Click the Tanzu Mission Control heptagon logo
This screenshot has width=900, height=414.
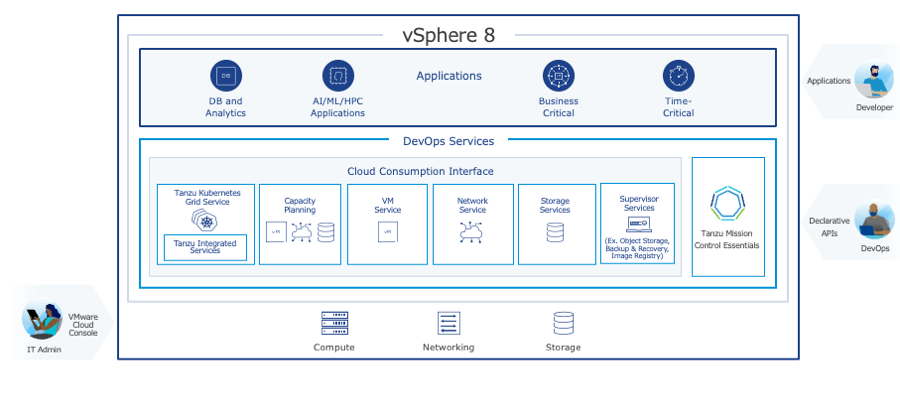727,203
